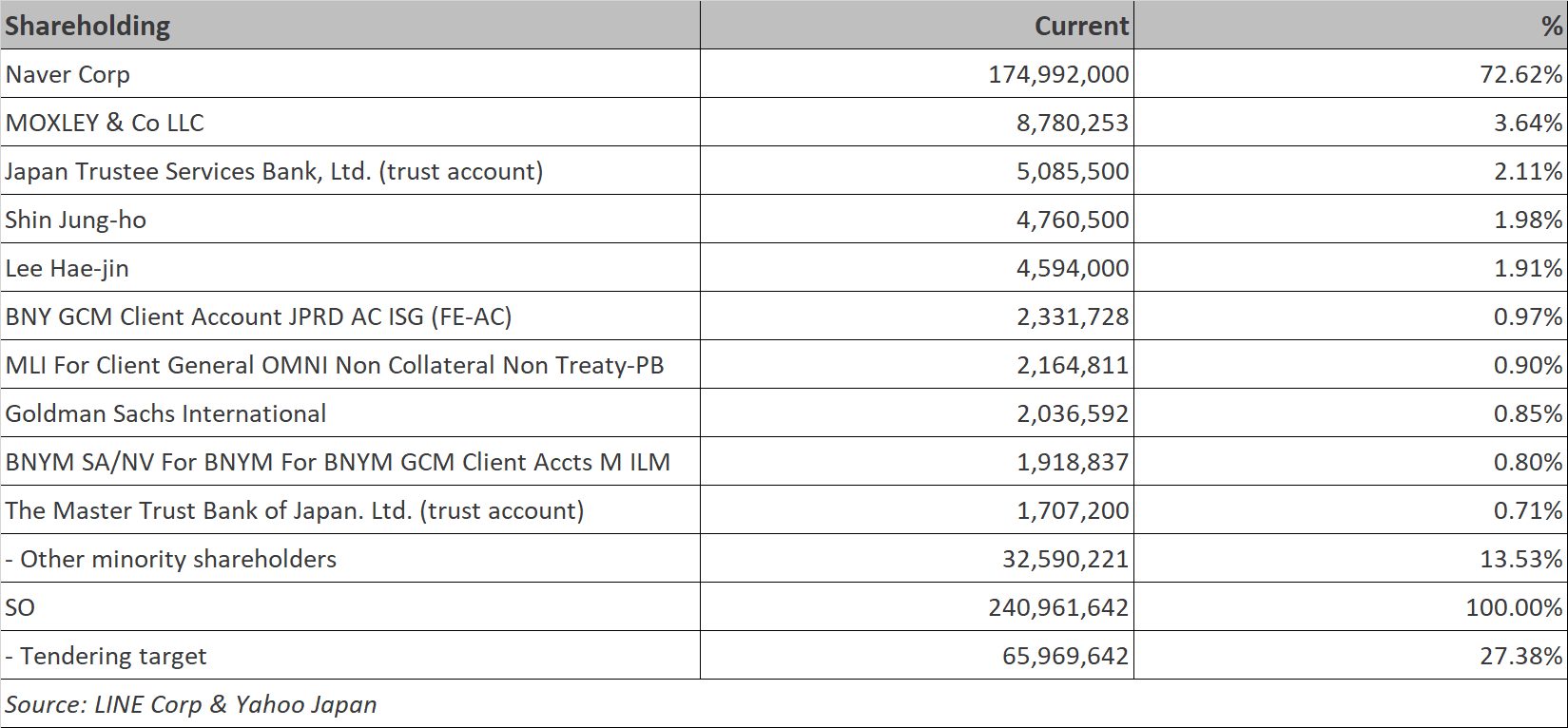Screen dimensions: 1568x728
Task: Click the value 4,594,000
Action: click(x=1073, y=268)
